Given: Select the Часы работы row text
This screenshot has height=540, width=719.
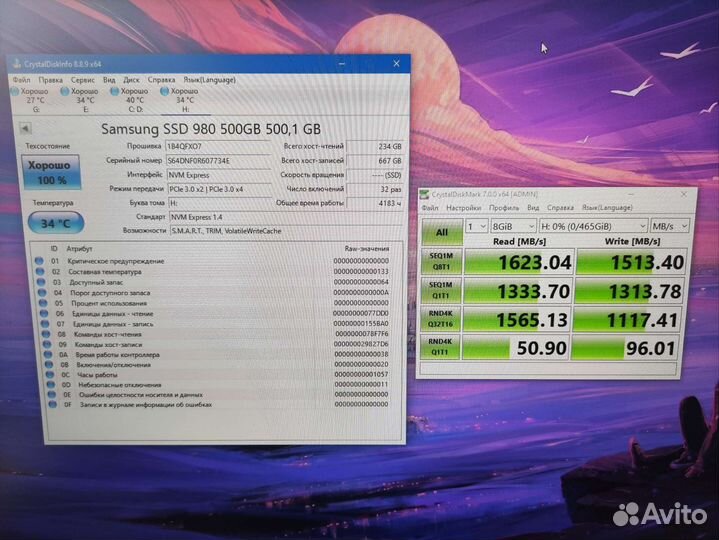Looking at the screenshot, I should (x=97, y=375).
